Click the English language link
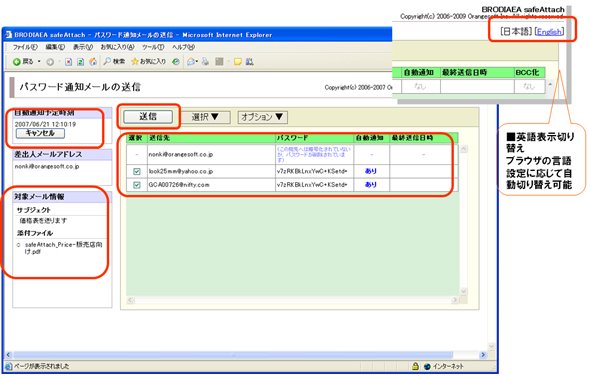 549,32
